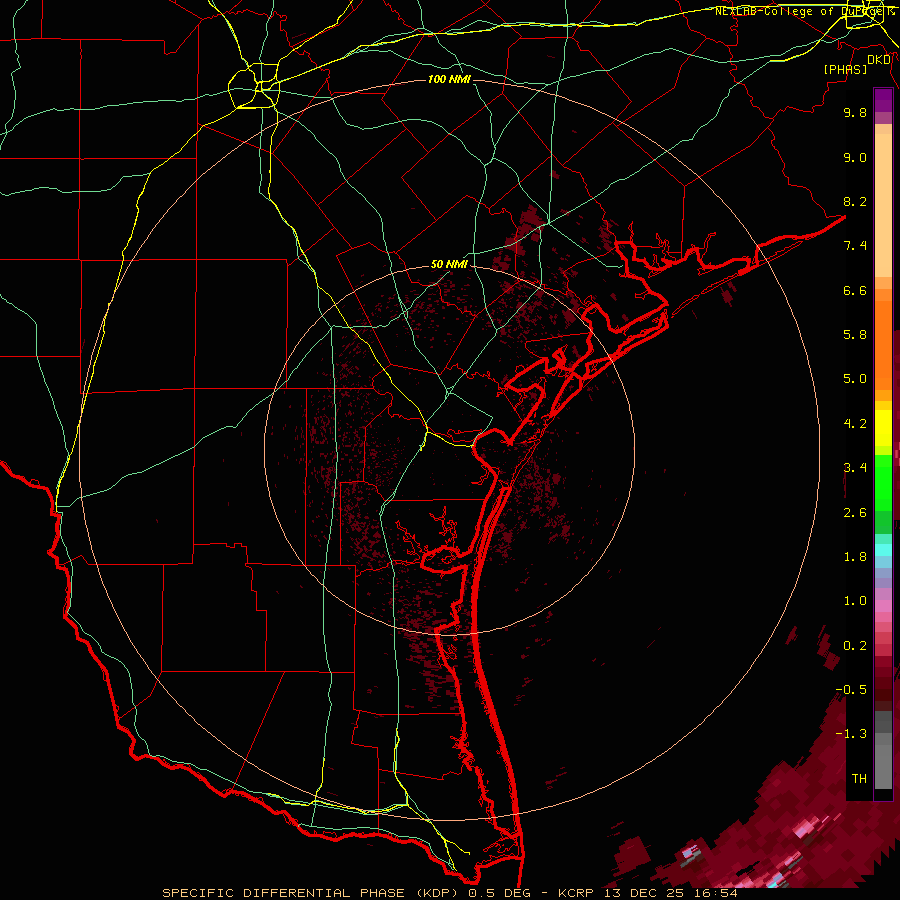Click the 2.6 legend value
Screen dimensions: 900x900
(855, 513)
